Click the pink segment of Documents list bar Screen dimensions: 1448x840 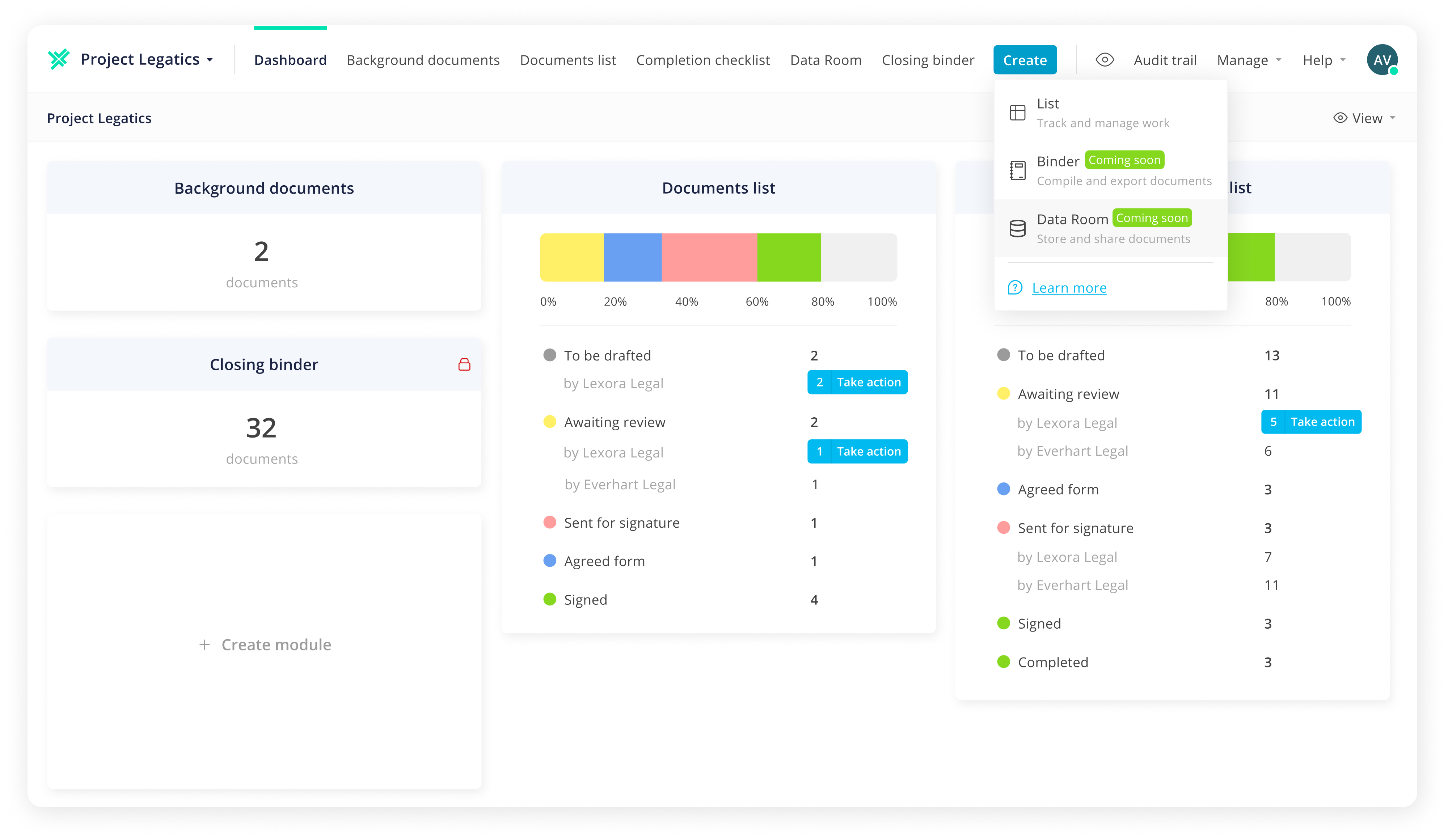709,257
